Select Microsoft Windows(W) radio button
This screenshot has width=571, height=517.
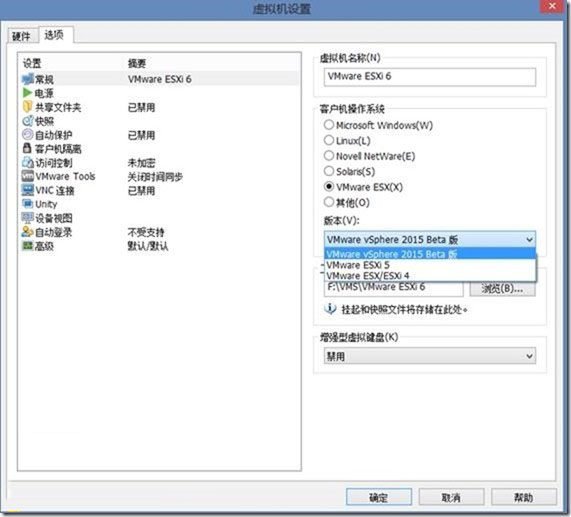point(329,125)
